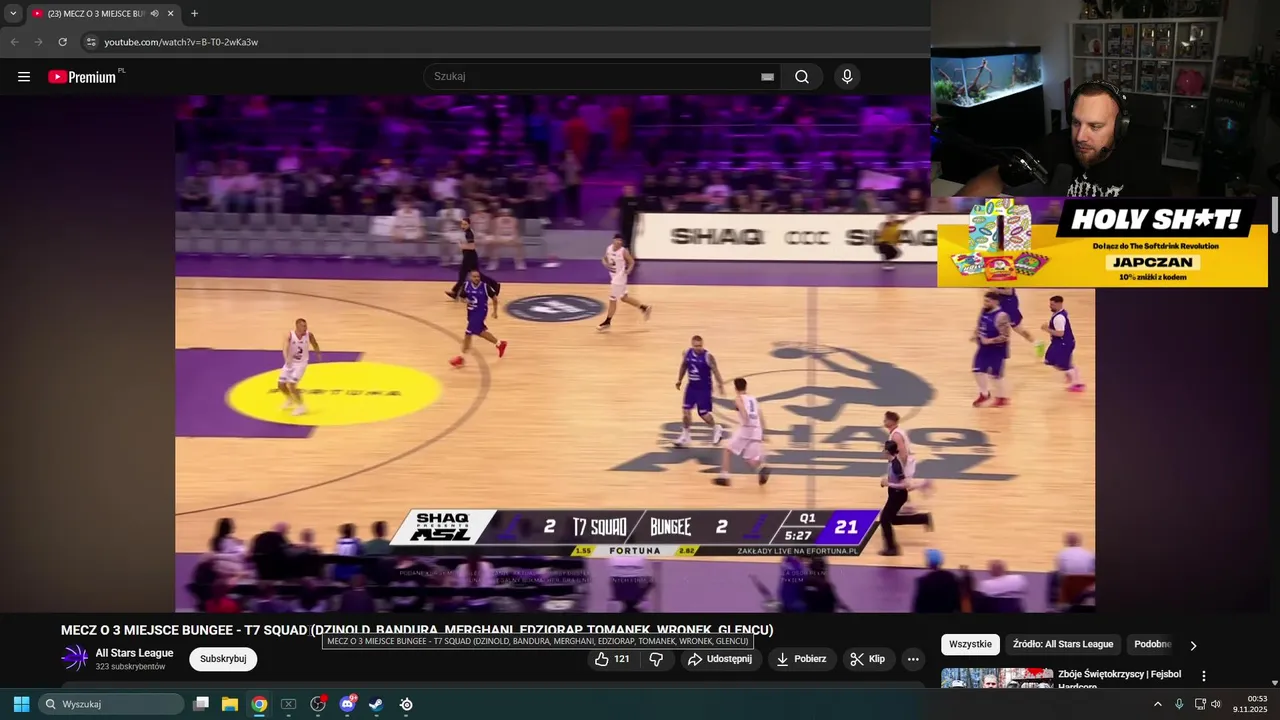Screen dimensions: 1280x720
Task: Open Zbóje Świętokrzyscy video thumbnail
Action: click(997, 679)
